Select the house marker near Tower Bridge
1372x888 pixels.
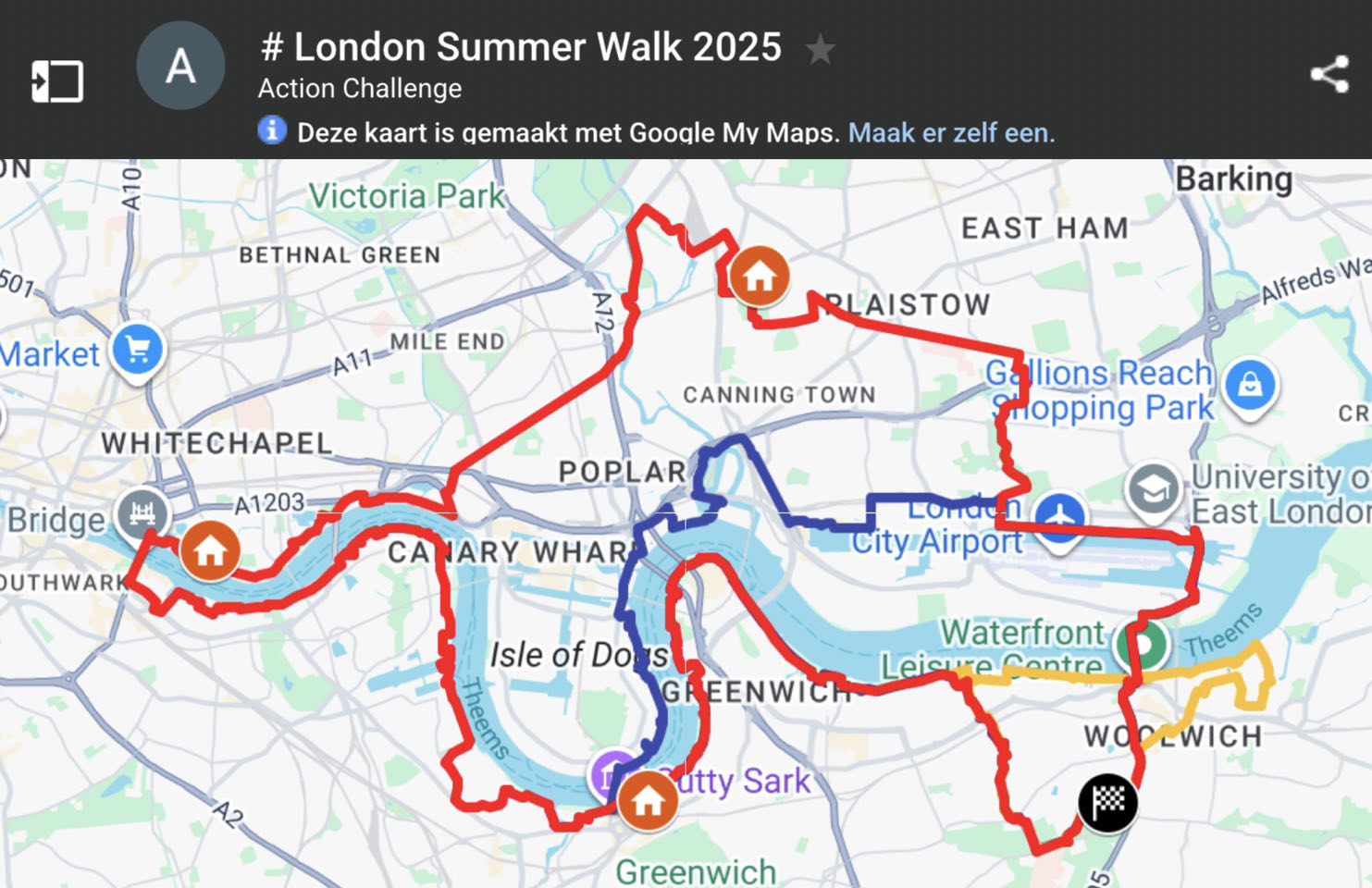[210, 551]
